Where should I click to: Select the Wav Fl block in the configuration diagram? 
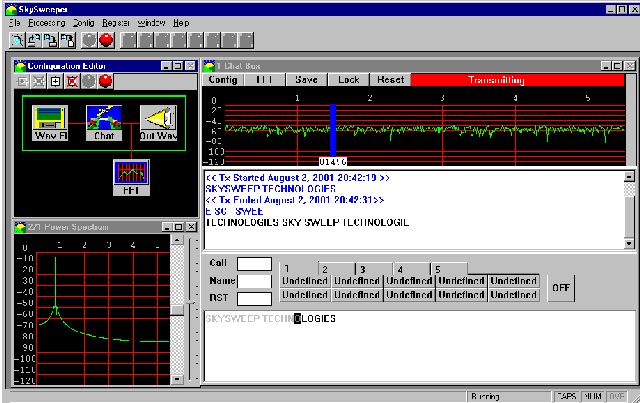(x=50, y=123)
